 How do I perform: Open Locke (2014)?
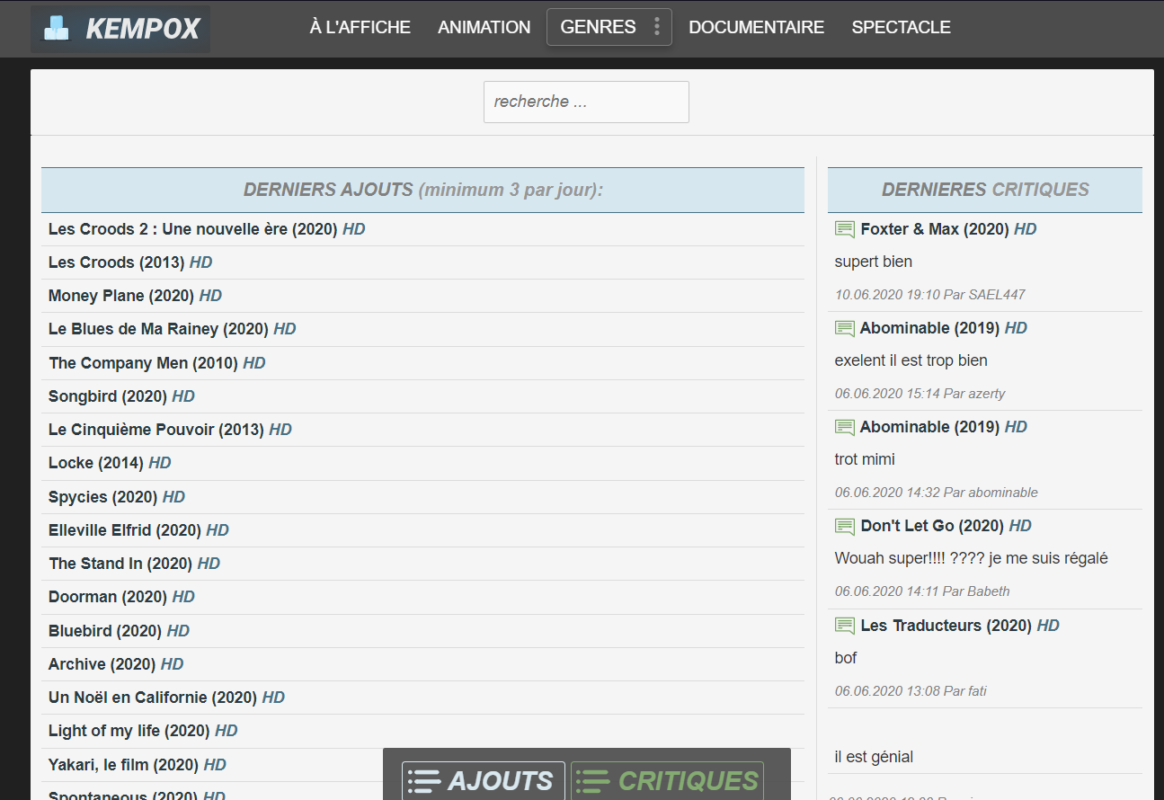(109, 463)
